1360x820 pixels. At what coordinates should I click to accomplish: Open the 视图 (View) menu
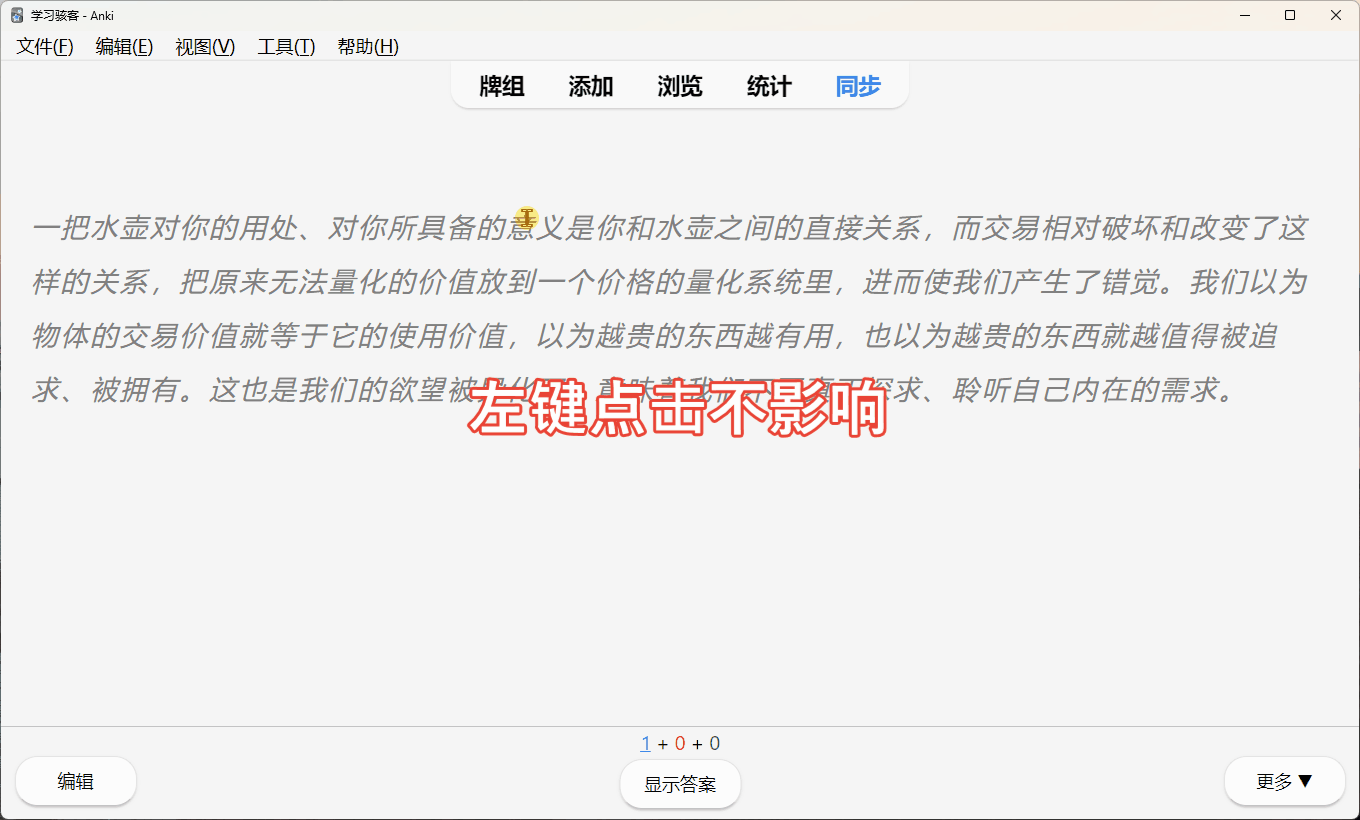(x=204, y=46)
